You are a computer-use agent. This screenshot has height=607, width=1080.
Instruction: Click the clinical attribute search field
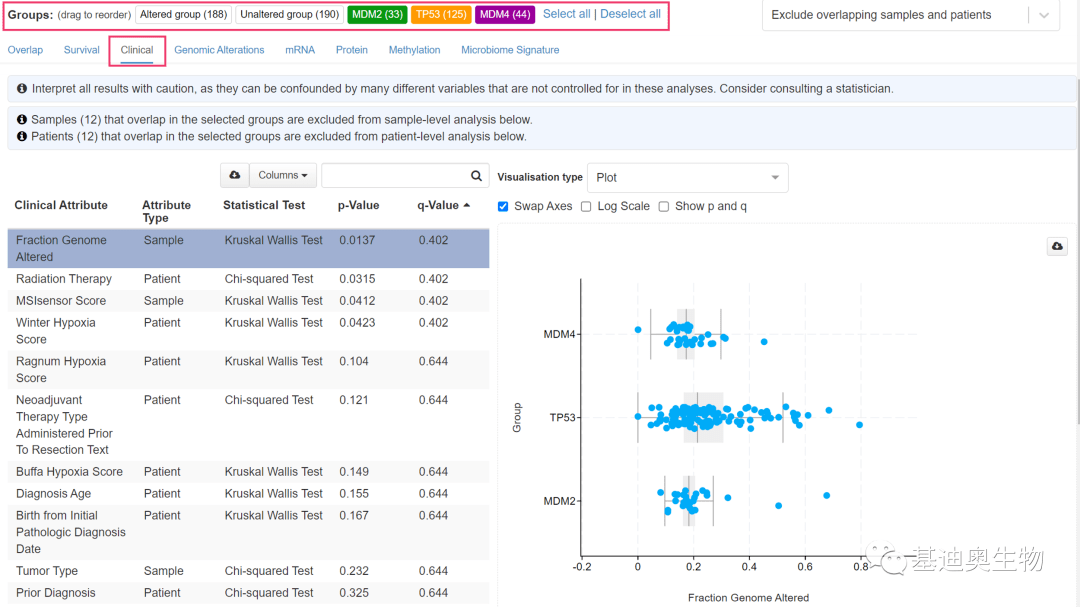tap(395, 175)
